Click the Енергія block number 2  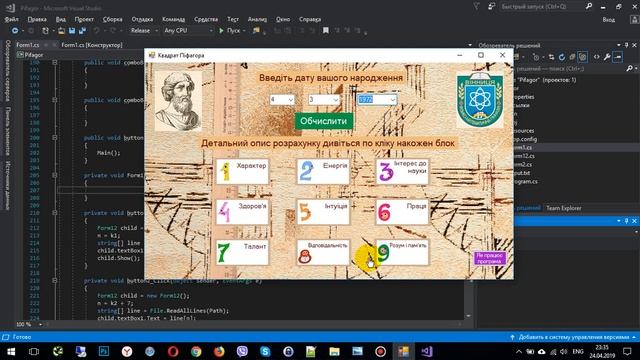[x=323, y=171]
